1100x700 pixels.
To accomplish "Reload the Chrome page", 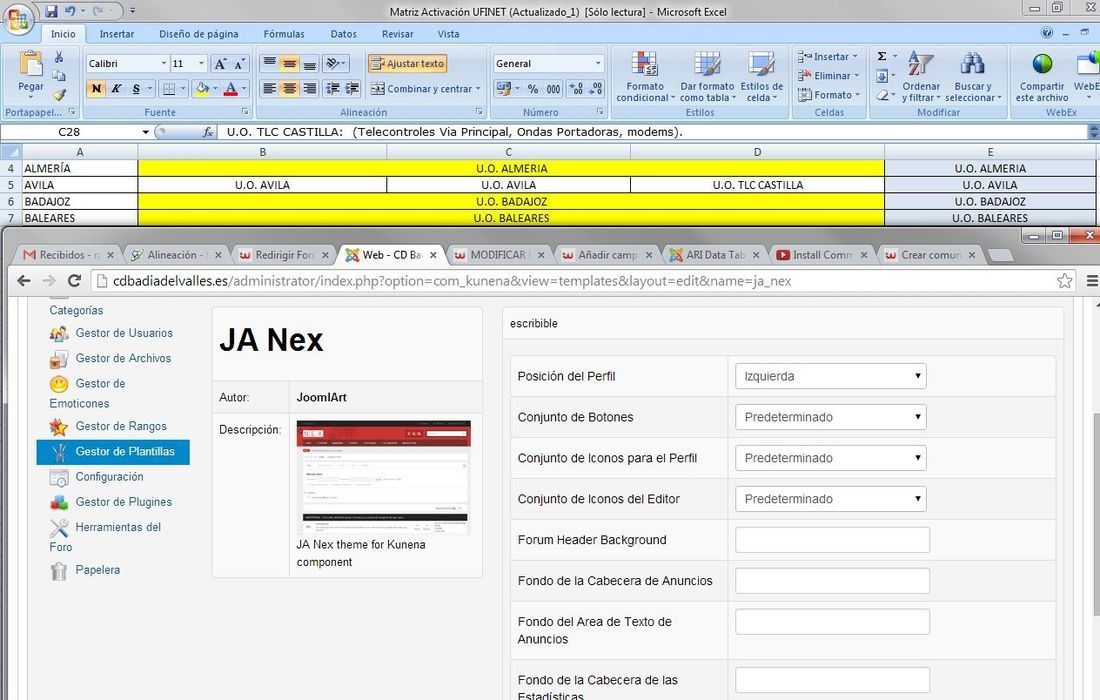I will click(x=74, y=281).
